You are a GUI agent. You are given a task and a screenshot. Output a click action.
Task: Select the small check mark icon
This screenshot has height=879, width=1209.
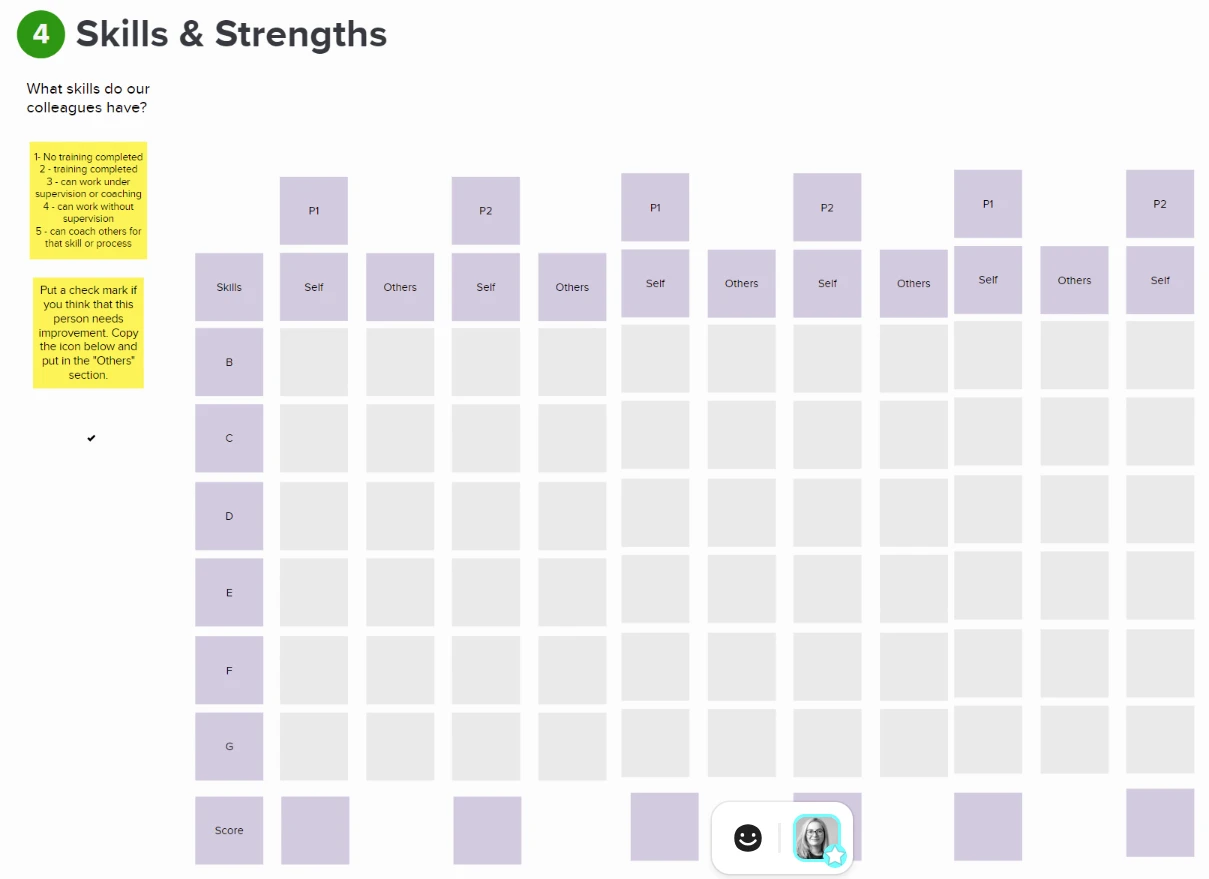pyautogui.click(x=91, y=438)
